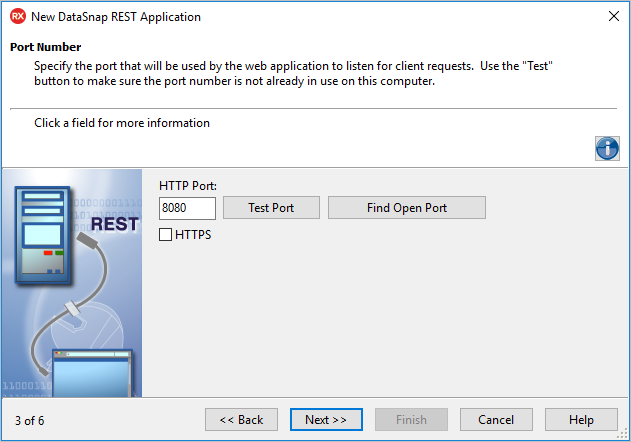This screenshot has height=442, width=631.
Task: Click the dialog's resize grip corner
Action: (x=623, y=434)
